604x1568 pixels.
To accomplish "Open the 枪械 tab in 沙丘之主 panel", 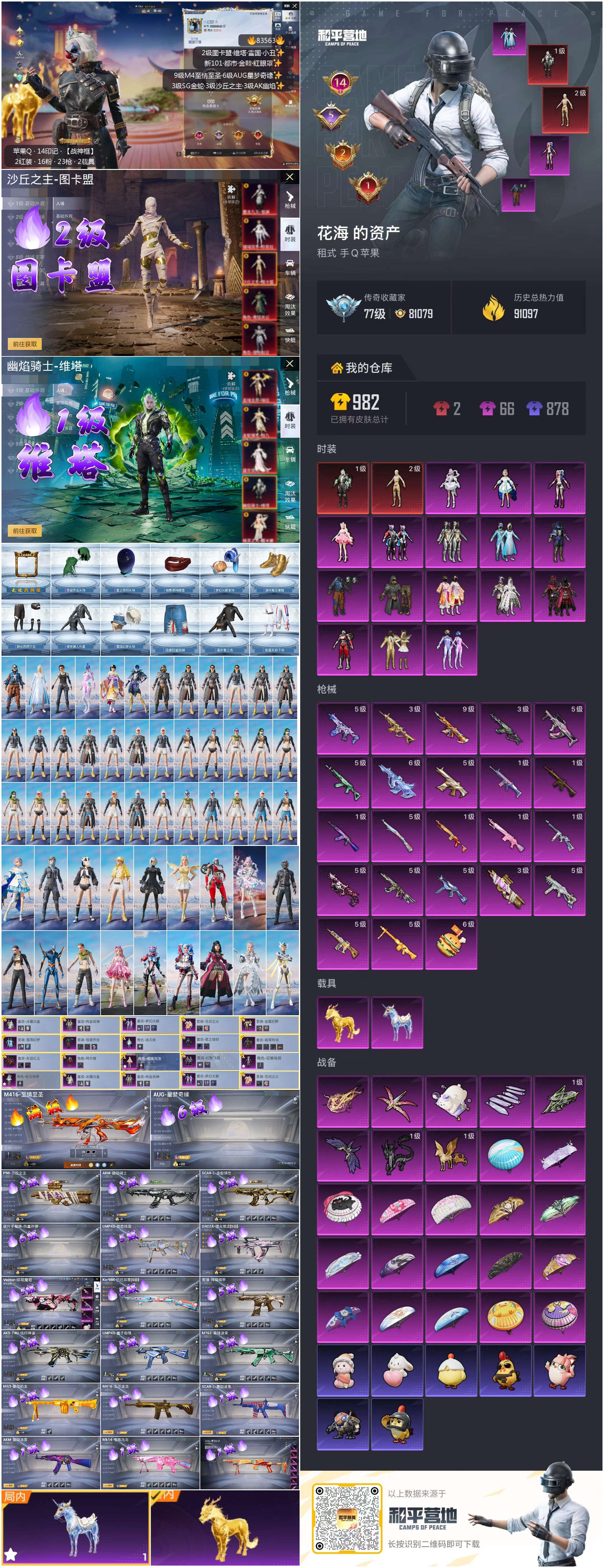I will point(290,199).
